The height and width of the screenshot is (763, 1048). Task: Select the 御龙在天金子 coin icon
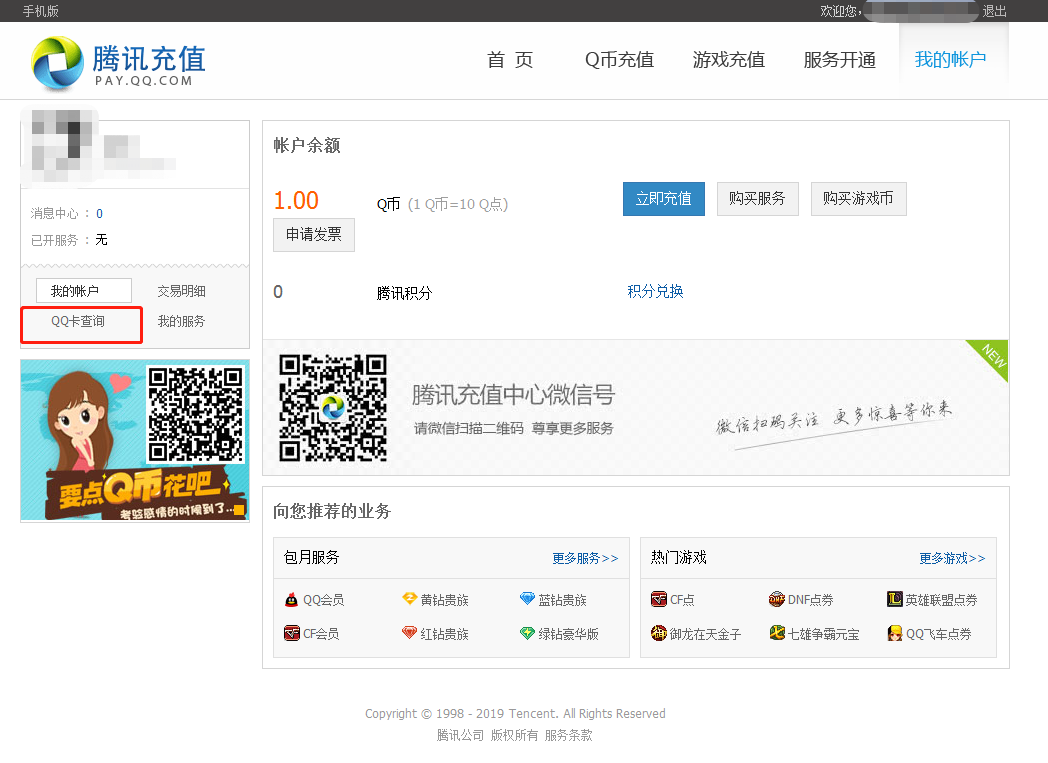660,633
